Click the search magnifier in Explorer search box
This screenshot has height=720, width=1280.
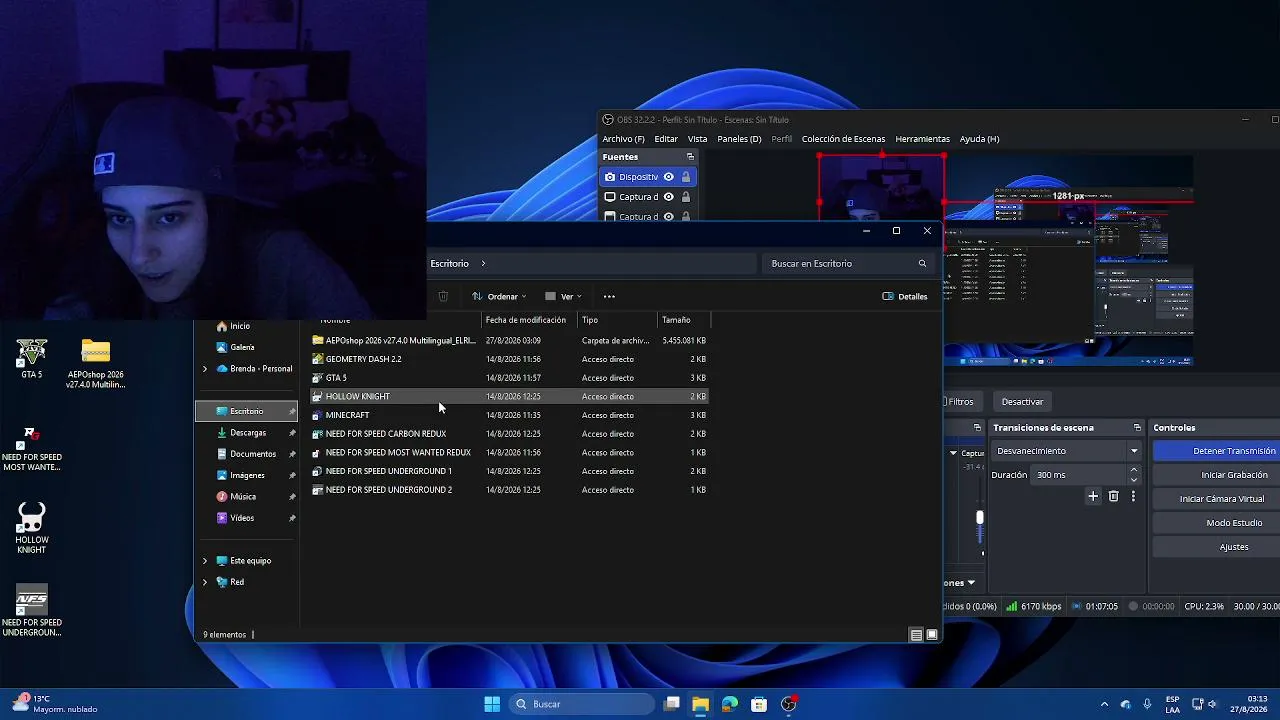(922, 264)
